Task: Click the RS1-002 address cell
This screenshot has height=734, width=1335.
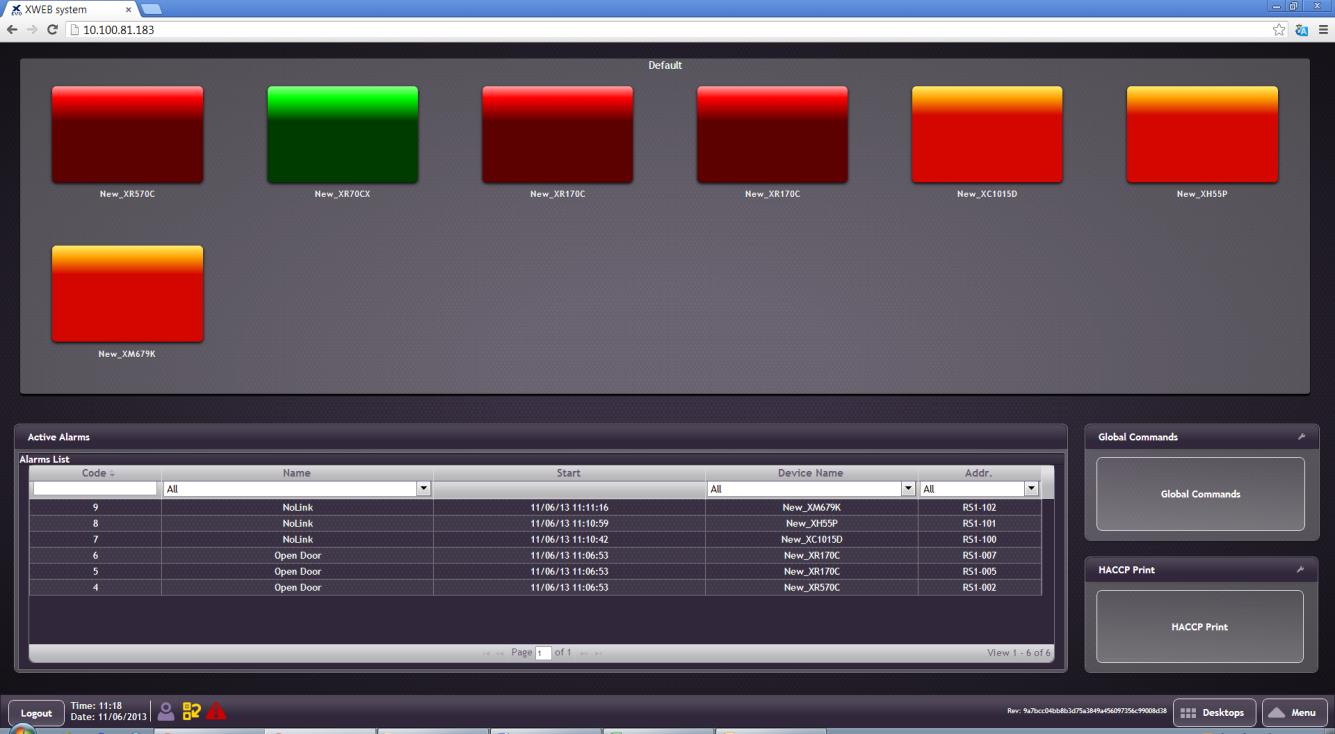Action: click(979, 587)
